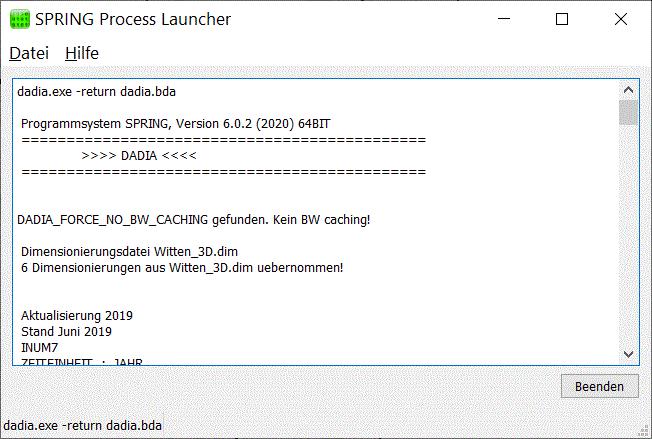Click the first line dadia.exe -return dadia.bda
The height and width of the screenshot is (439, 652).
pyautogui.click(x=96, y=91)
